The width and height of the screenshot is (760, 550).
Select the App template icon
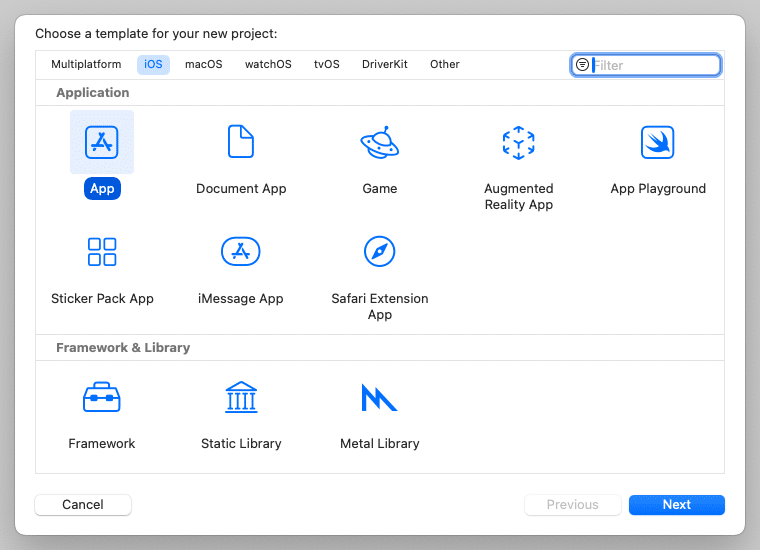click(x=102, y=142)
